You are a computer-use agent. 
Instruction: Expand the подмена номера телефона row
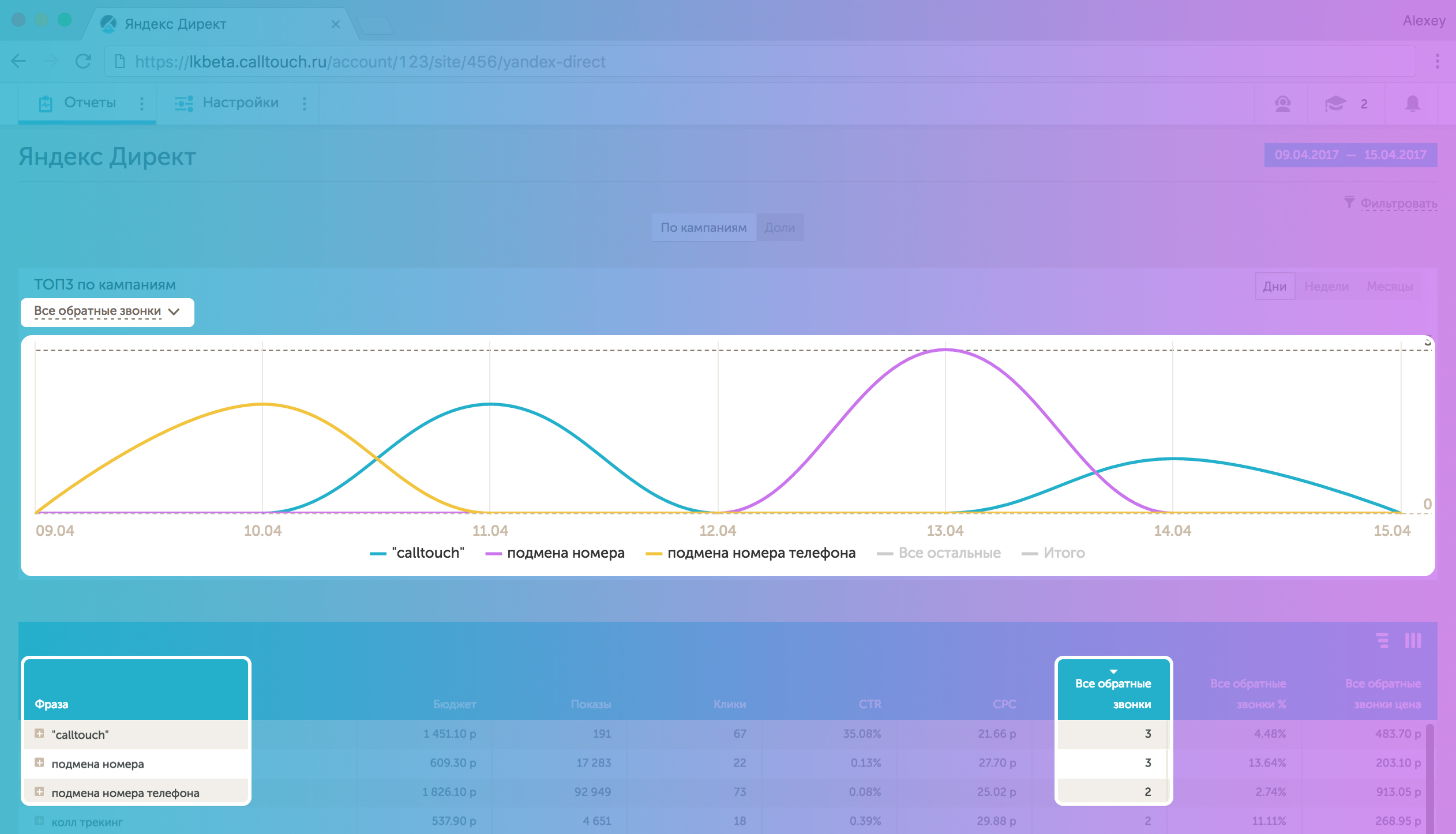pos(39,791)
